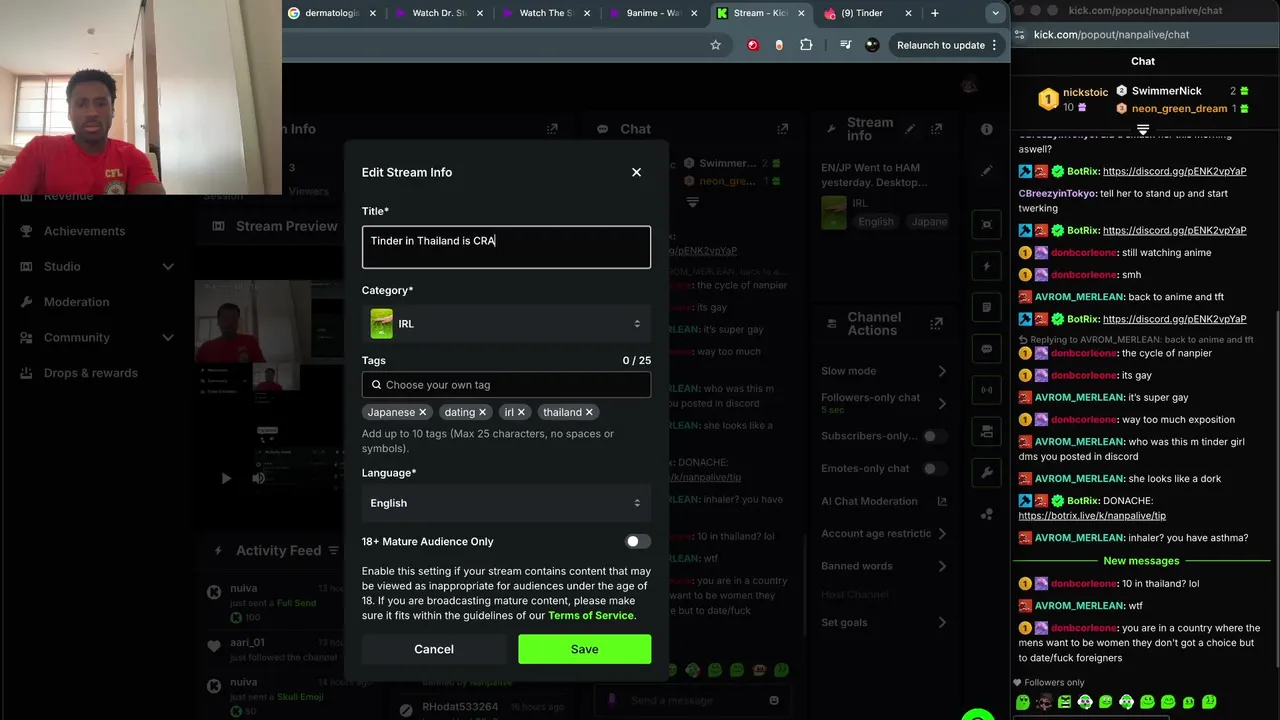Click the red extension icon in toolbar
This screenshot has height=720, width=1280.
click(x=753, y=45)
